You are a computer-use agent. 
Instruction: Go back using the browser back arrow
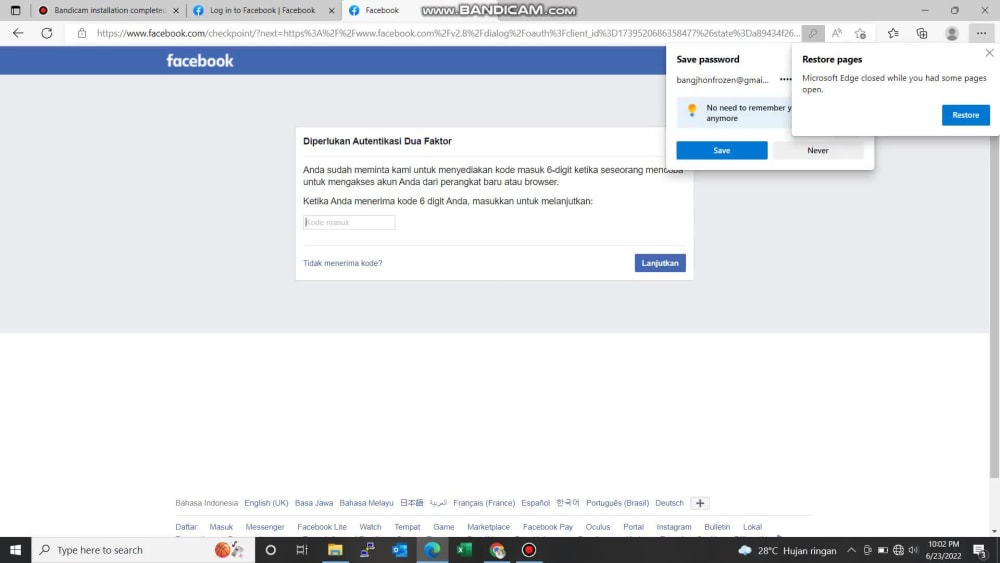click(18, 33)
